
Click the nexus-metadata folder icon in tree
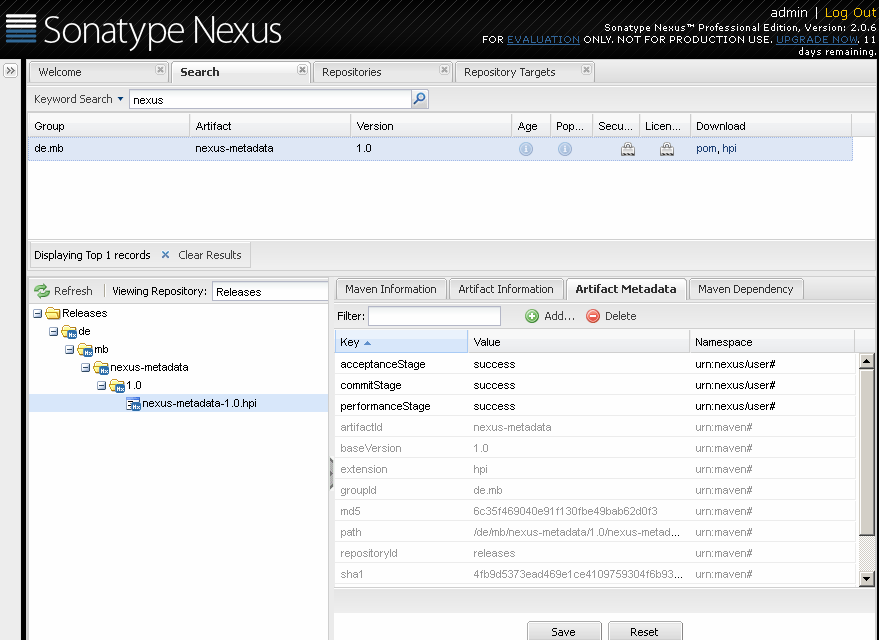pyautogui.click(x=101, y=368)
